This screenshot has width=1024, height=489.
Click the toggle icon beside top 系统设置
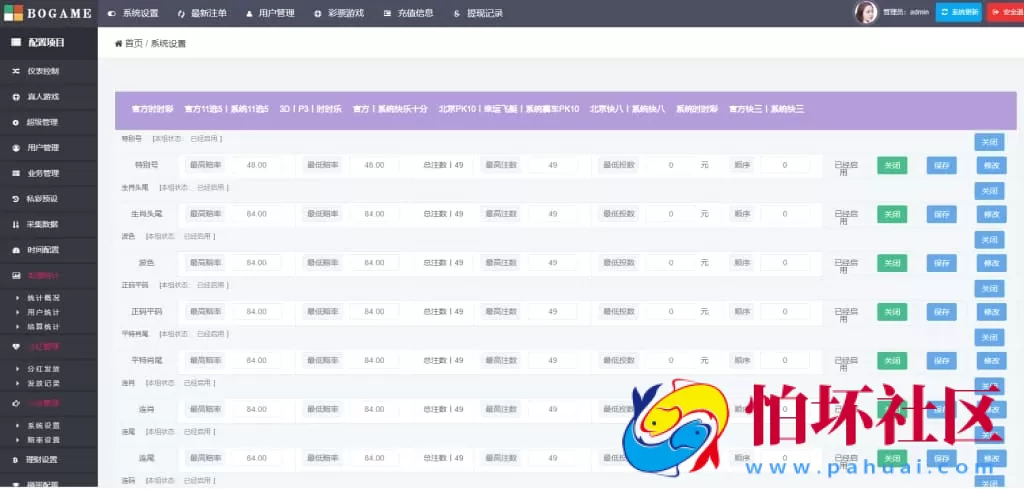pyautogui.click(x=112, y=13)
